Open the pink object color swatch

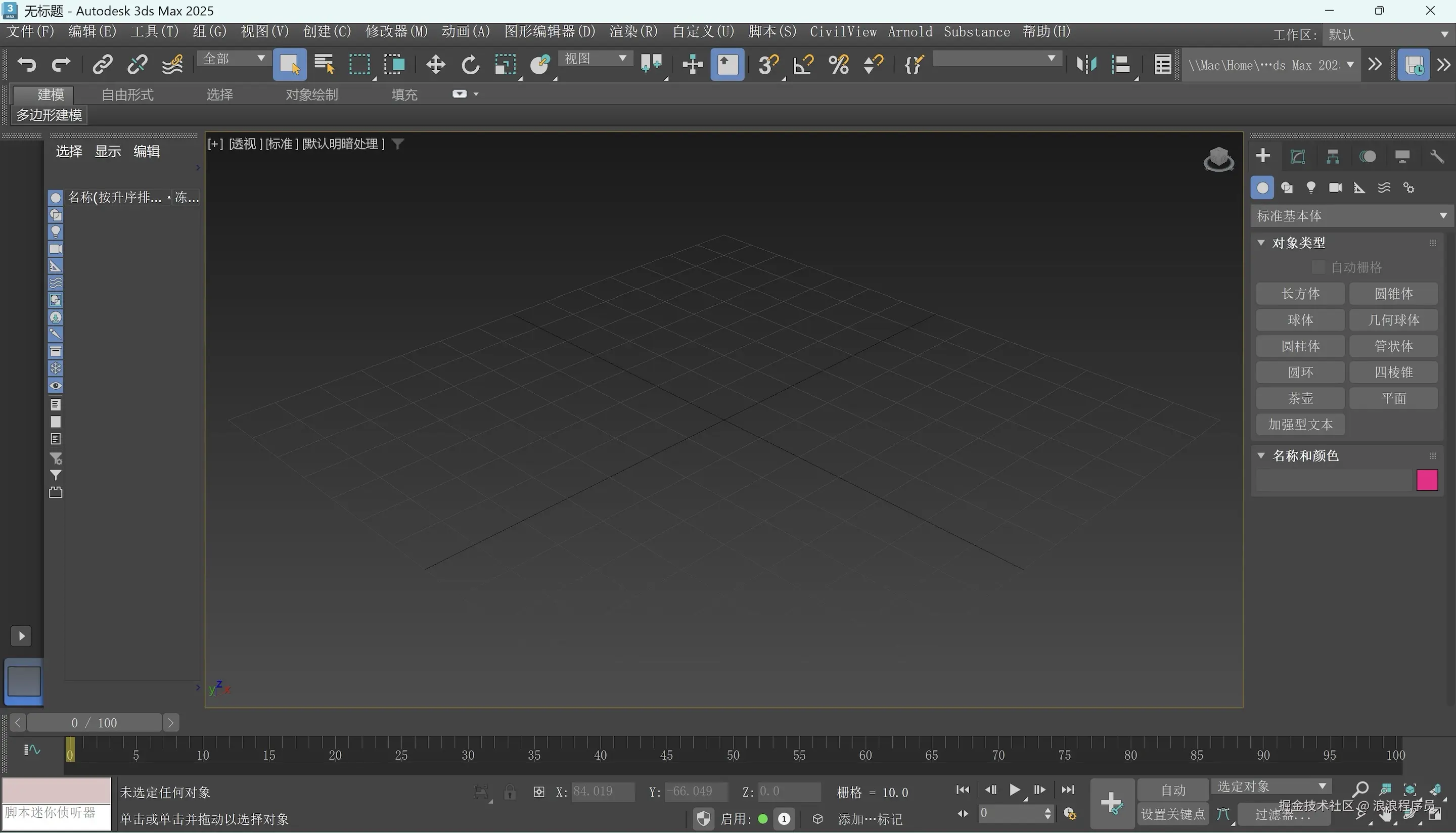[x=1427, y=480]
